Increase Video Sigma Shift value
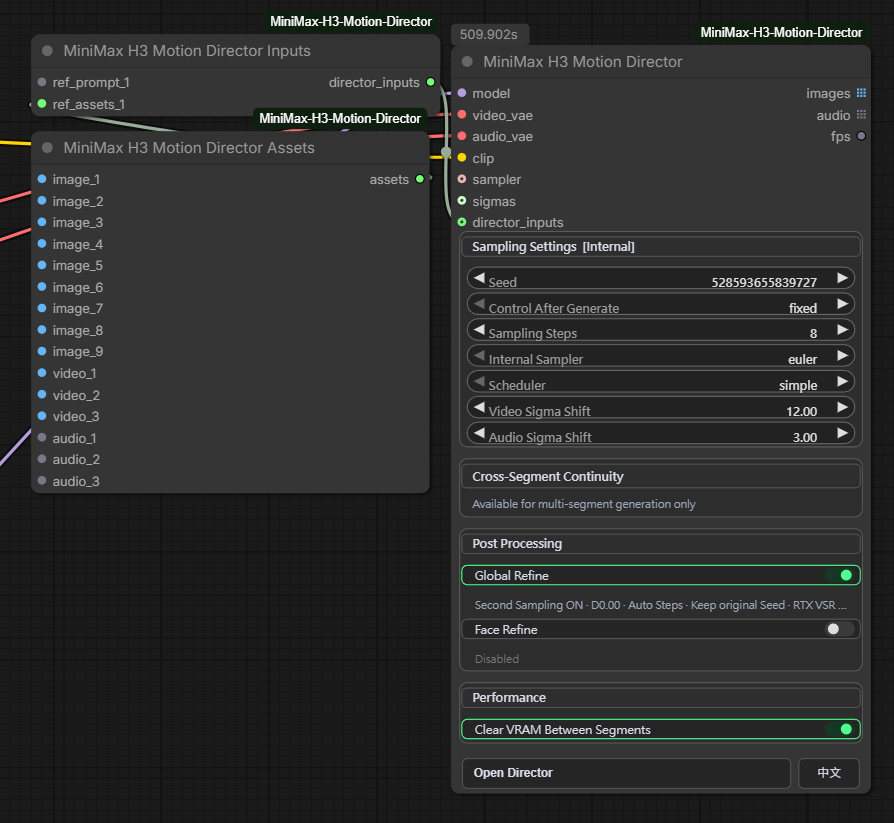This screenshot has height=823, width=894. click(x=842, y=407)
